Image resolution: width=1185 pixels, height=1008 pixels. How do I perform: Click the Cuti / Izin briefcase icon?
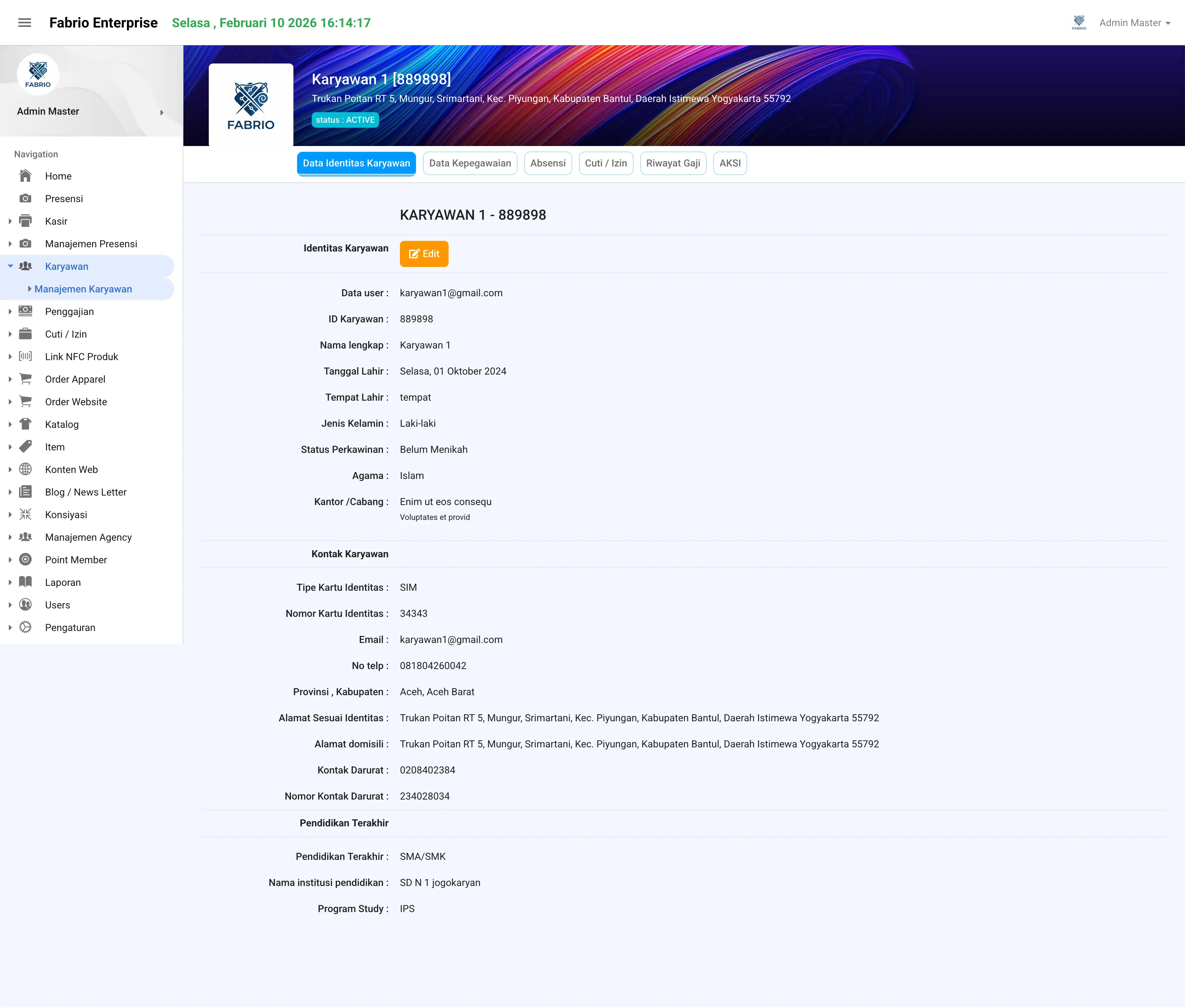pyautogui.click(x=25, y=334)
